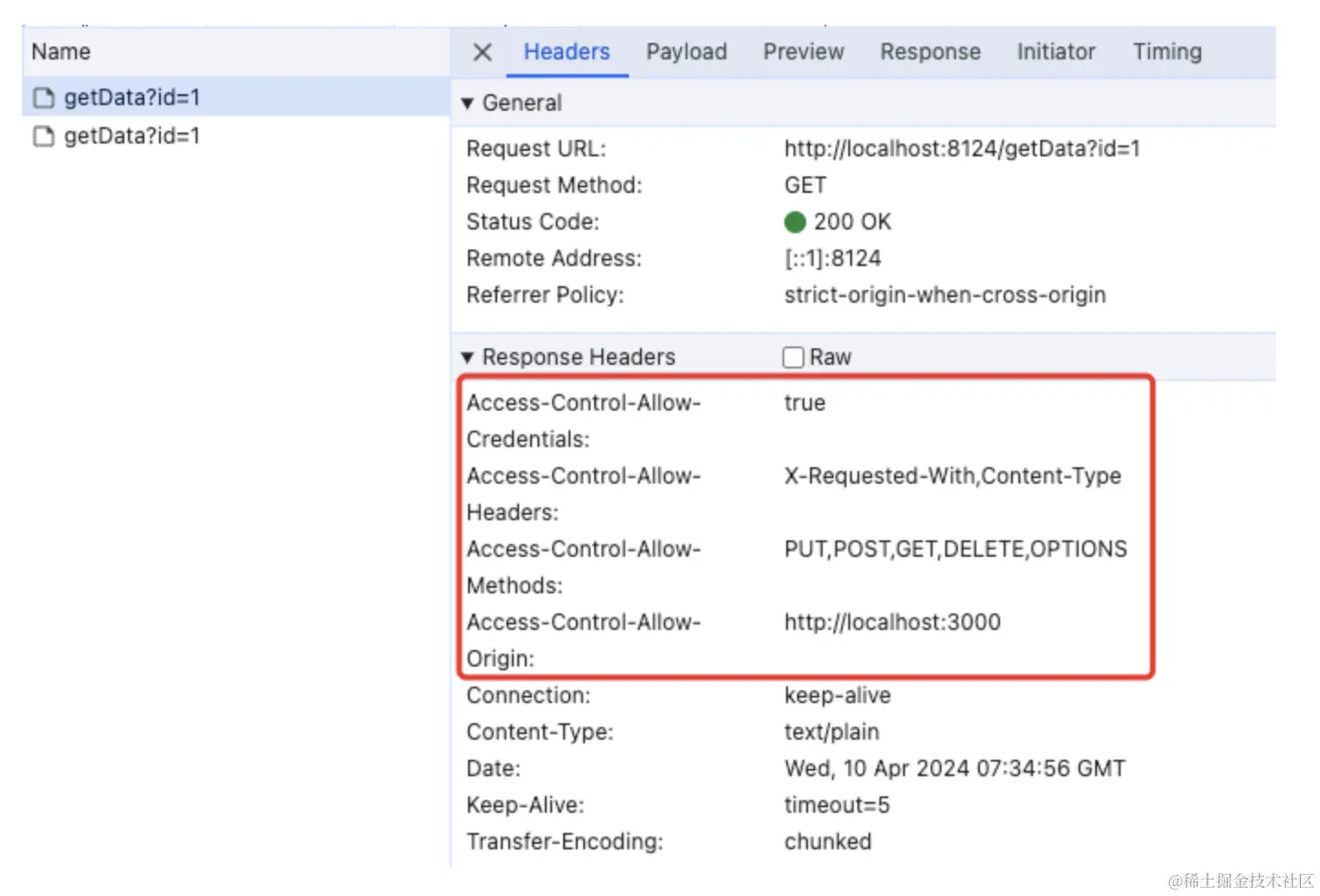Click the green status indicator dot
The width and height of the screenshot is (1320, 896).
794,222
